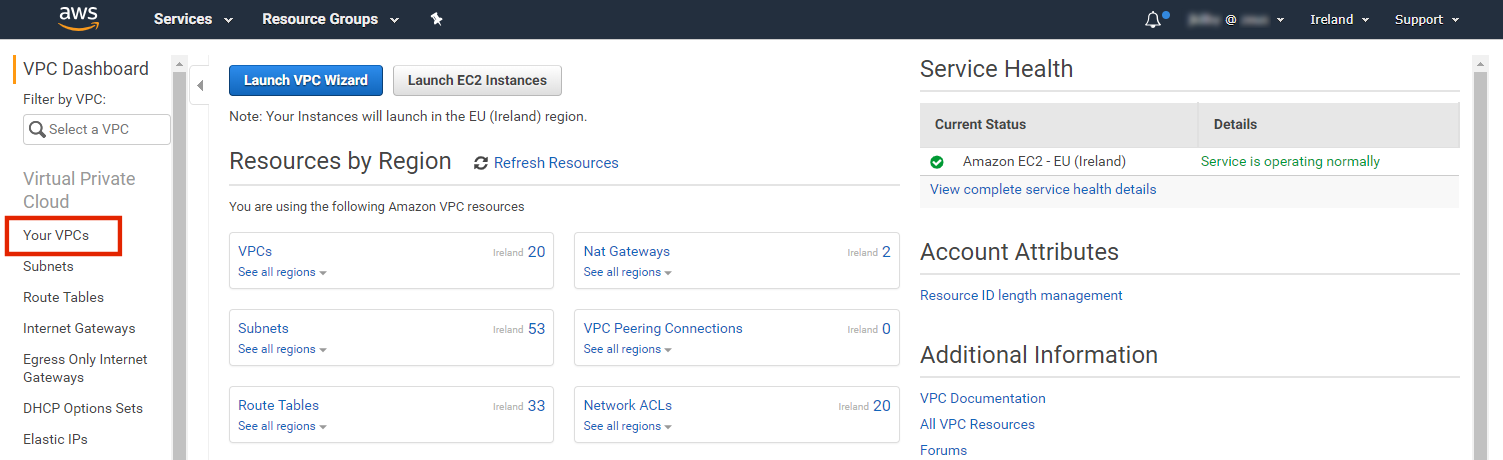Click the refresh arrows icon beside Refresh Resources
1503x460 pixels.
(481, 163)
